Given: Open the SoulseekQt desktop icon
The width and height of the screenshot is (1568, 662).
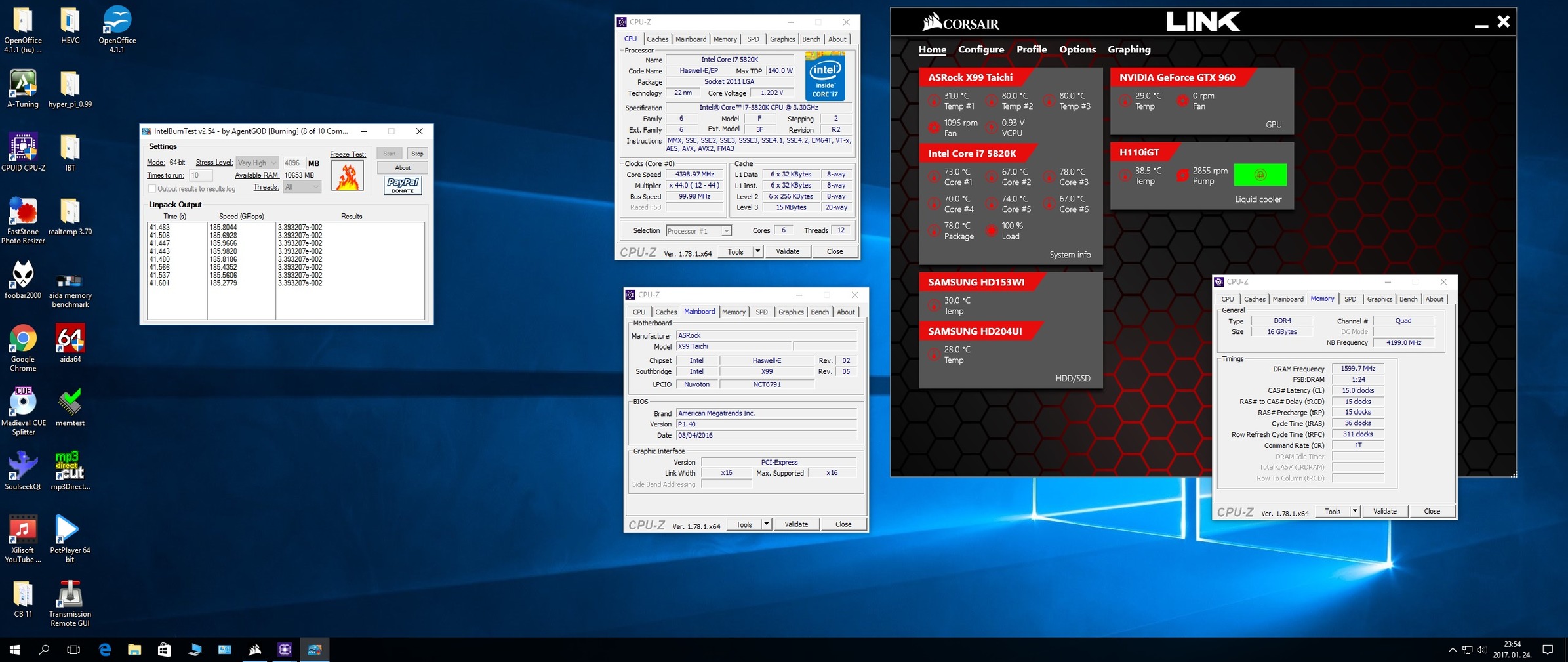Looking at the screenshot, I should click(x=23, y=471).
